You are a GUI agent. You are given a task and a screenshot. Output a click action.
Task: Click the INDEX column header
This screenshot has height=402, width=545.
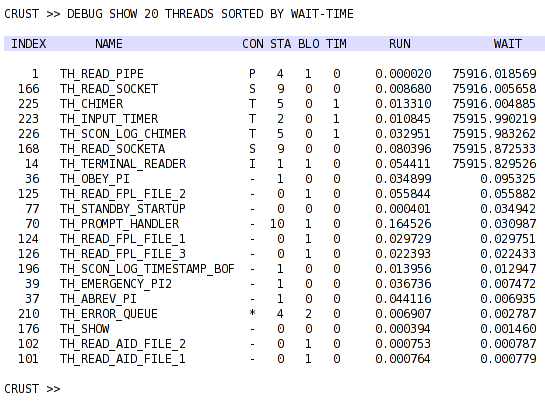[x=29, y=44]
